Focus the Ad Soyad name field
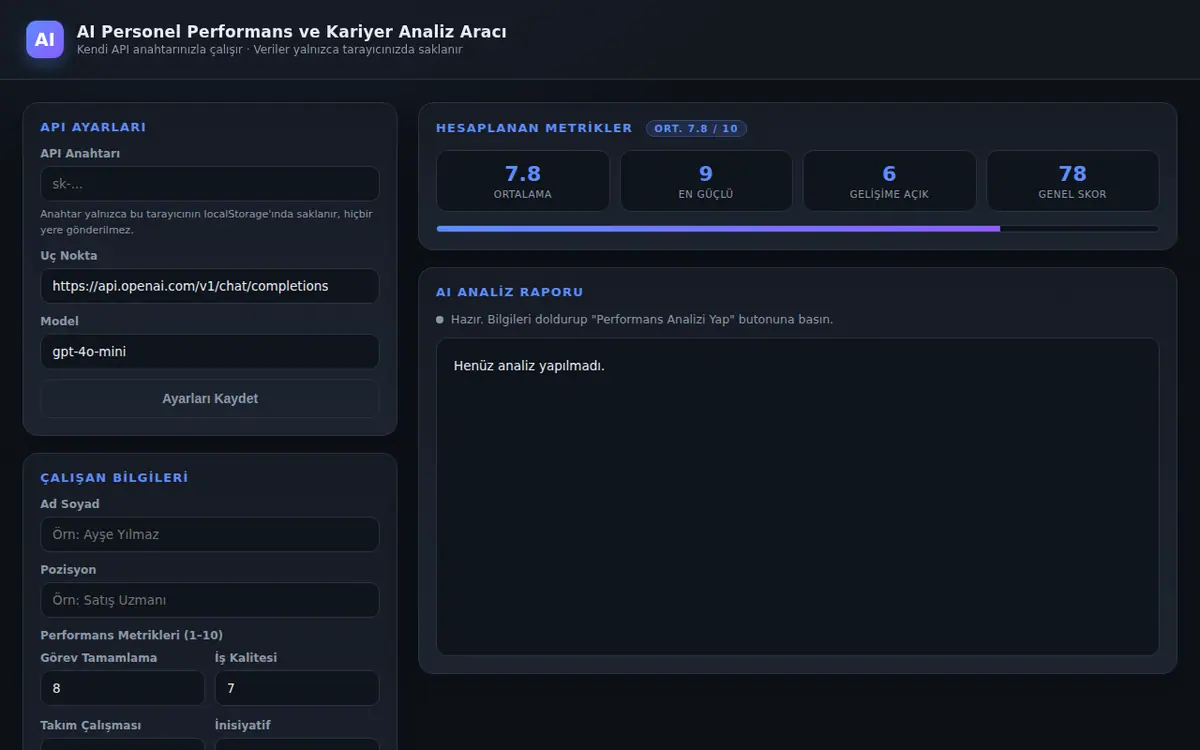 point(210,534)
